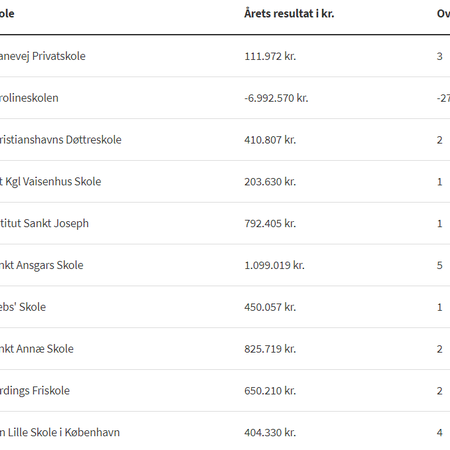450x450 pixels.
Task: Click the Sankt Joseph school name
Action: click(x=44, y=223)
